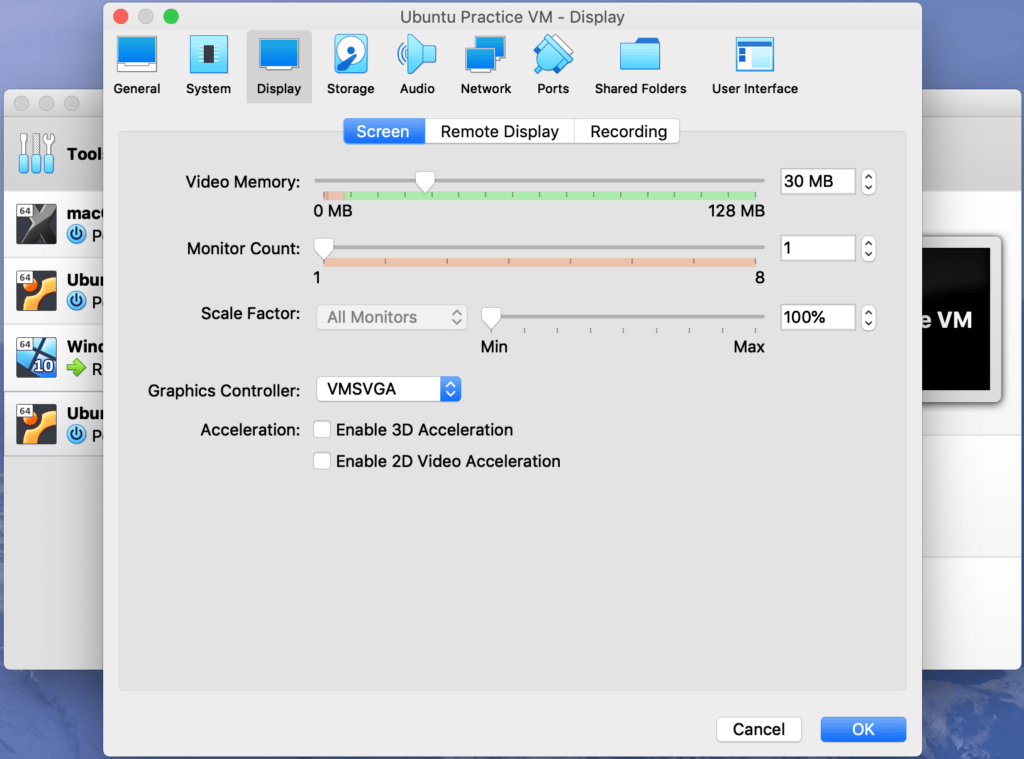The width and height of the screenshot is (1024, 759).
Task: Confirm settings with the OK button
Action: pyautogui.click(x=863, y=729)
